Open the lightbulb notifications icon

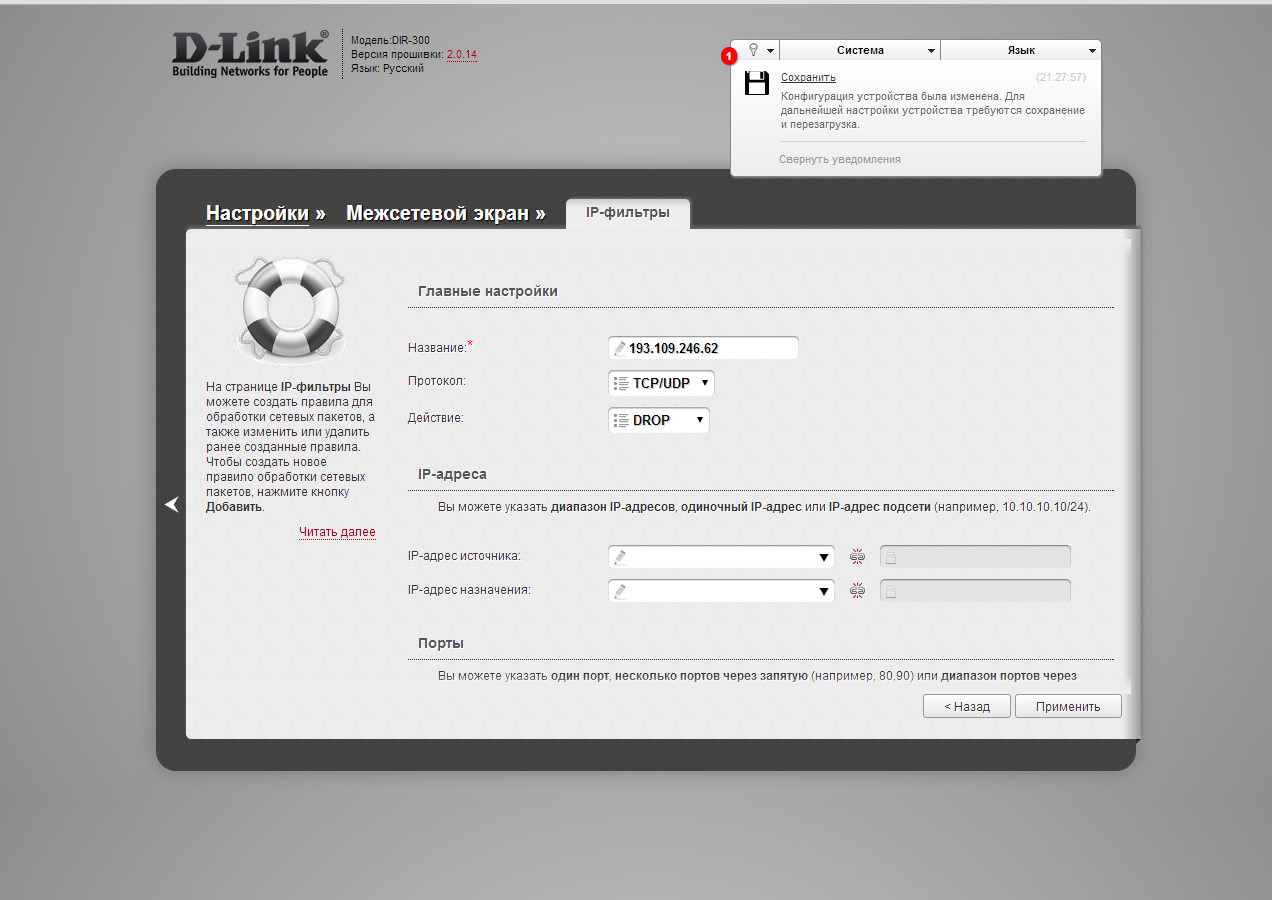(x=754, y=50)
